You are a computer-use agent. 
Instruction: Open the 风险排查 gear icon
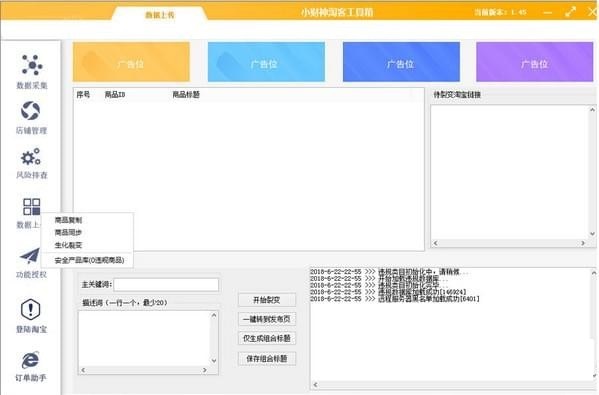coord(31,157)
